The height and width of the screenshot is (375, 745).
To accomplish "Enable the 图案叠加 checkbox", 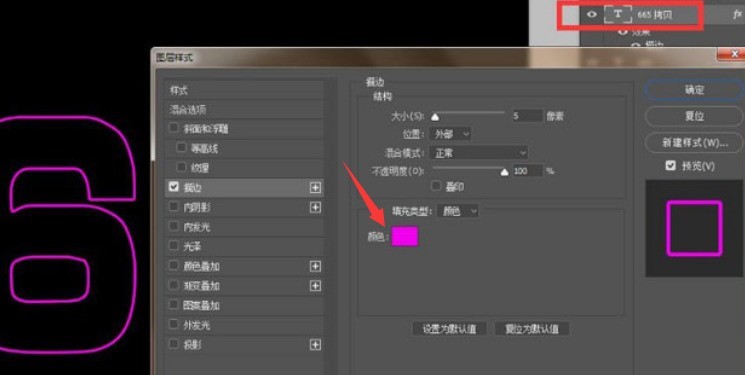I will coord(173,304).
